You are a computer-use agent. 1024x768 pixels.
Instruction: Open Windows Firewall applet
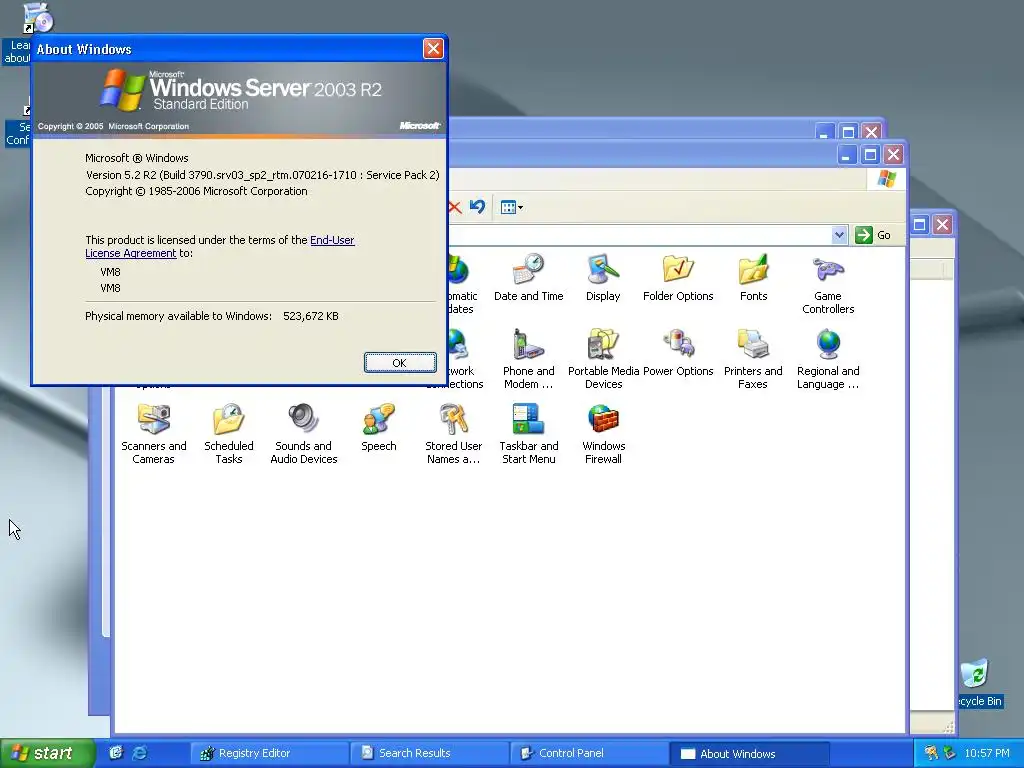pyautogui.click(x=603, y=434)
